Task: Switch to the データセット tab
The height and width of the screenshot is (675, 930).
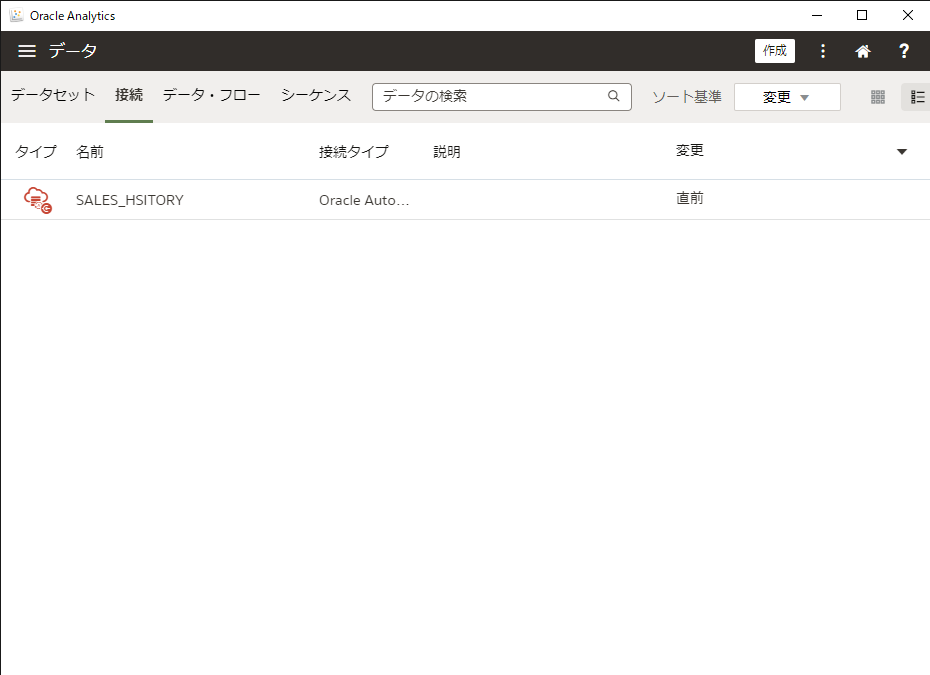Action: pos(53,95)
